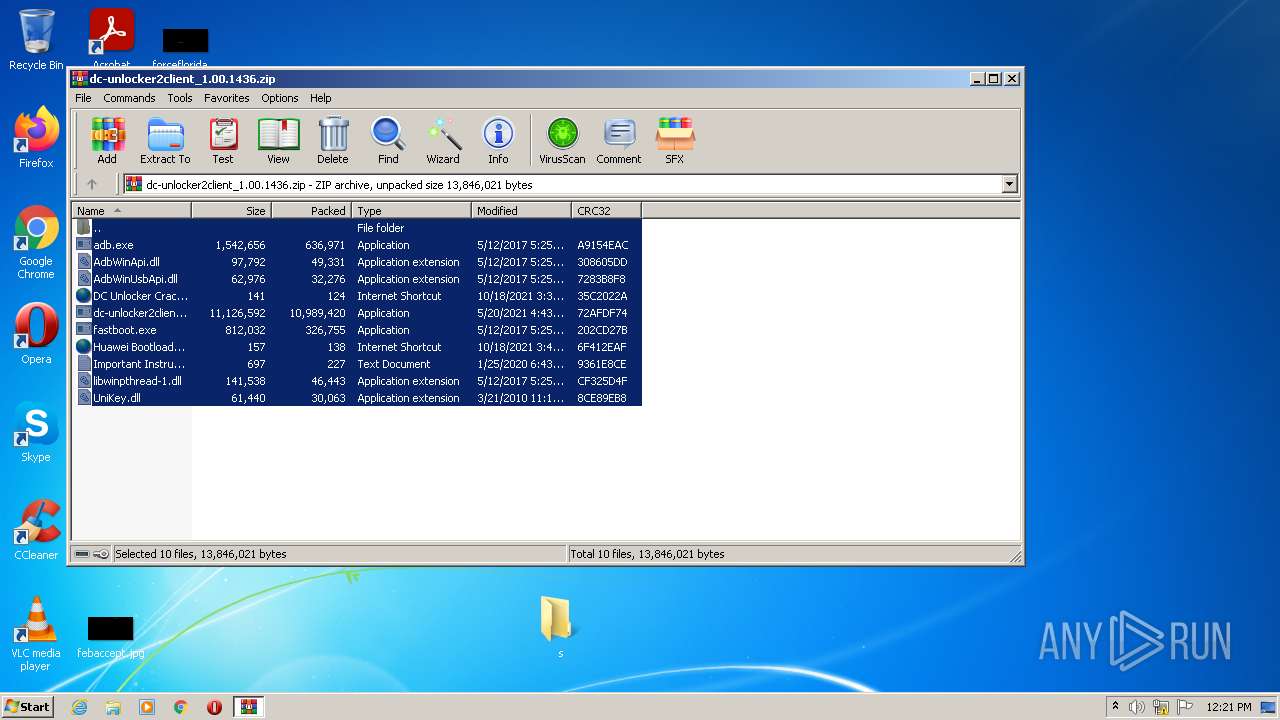Select the DC Unlocker Crac... shortcut
Image resolution: width=1280 pixels, height=720 pixels.
(x=357, y=296)
